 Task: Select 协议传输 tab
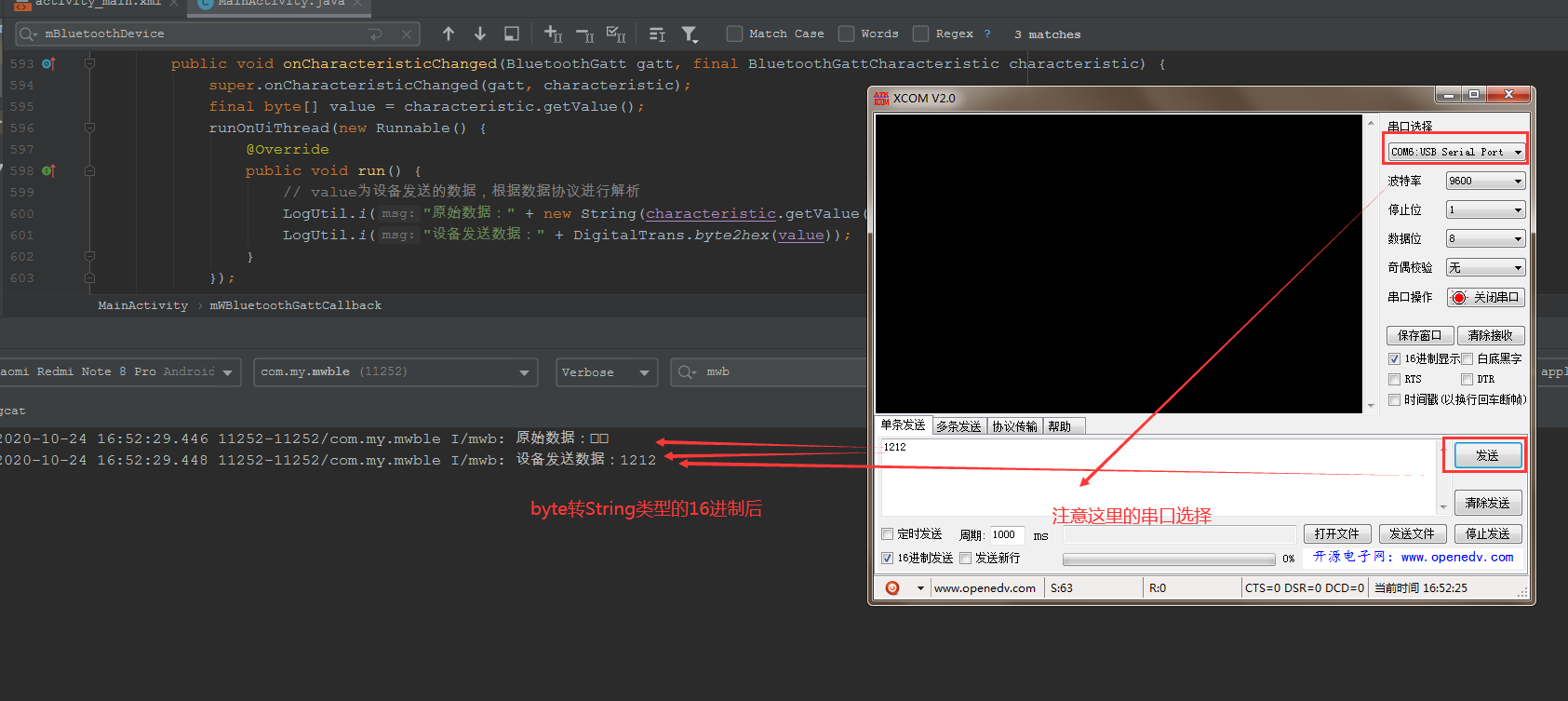(1014, 426)
